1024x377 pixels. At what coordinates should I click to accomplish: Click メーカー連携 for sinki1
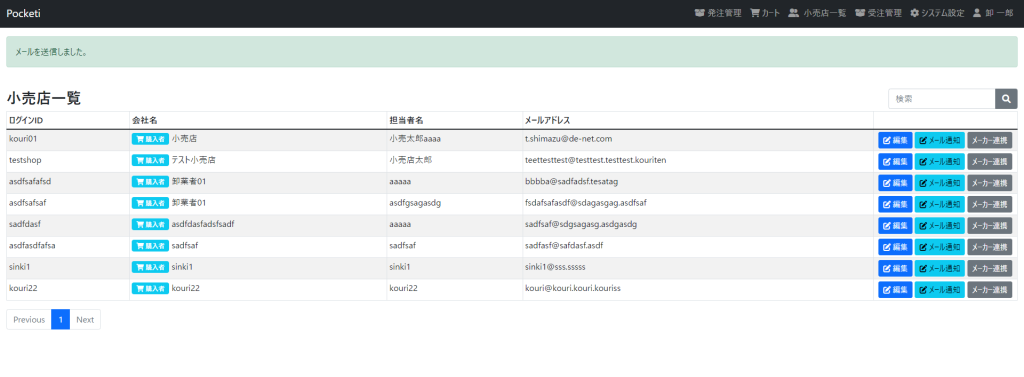[989, 269]
